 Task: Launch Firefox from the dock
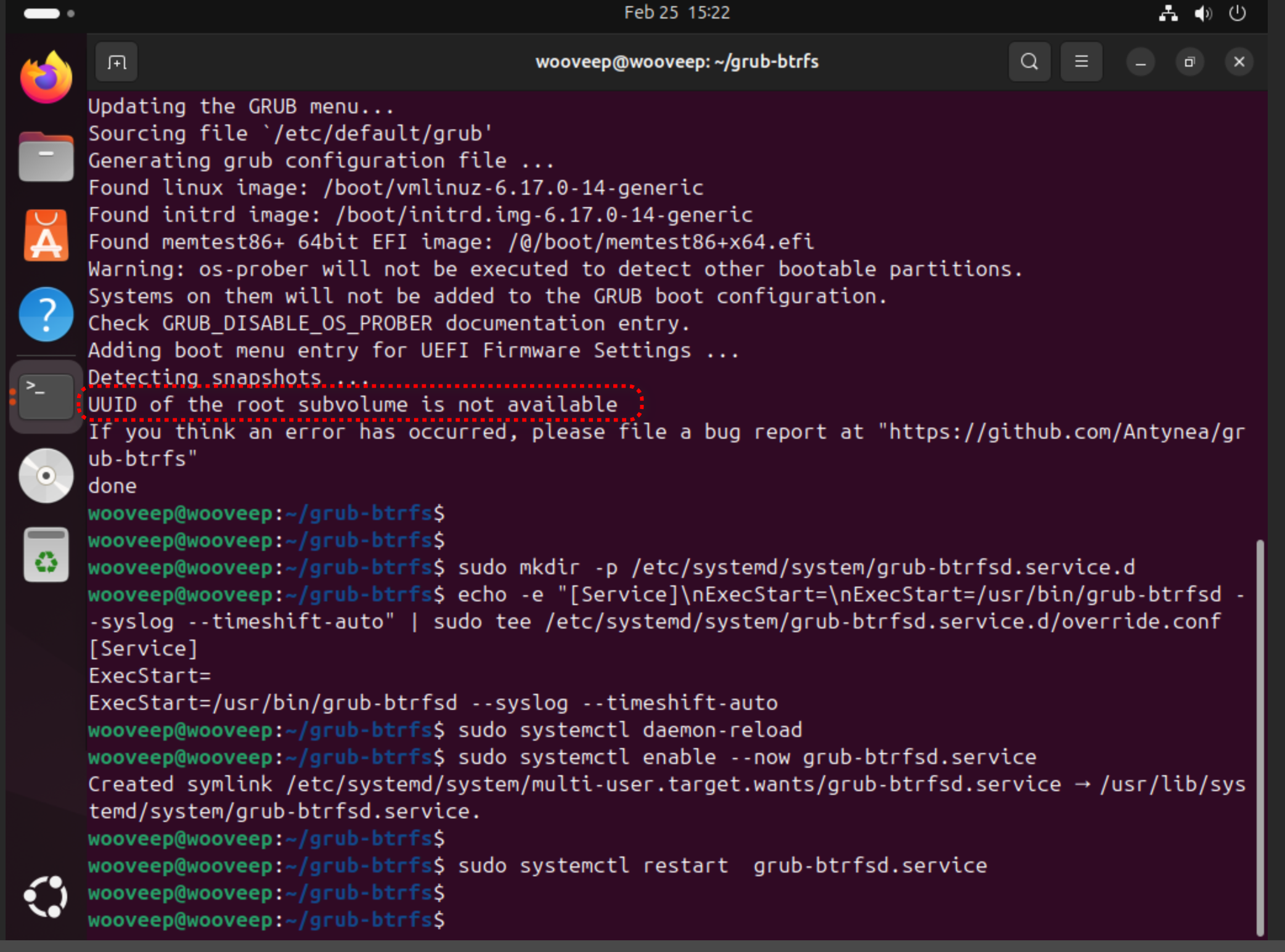pos(46,78)
